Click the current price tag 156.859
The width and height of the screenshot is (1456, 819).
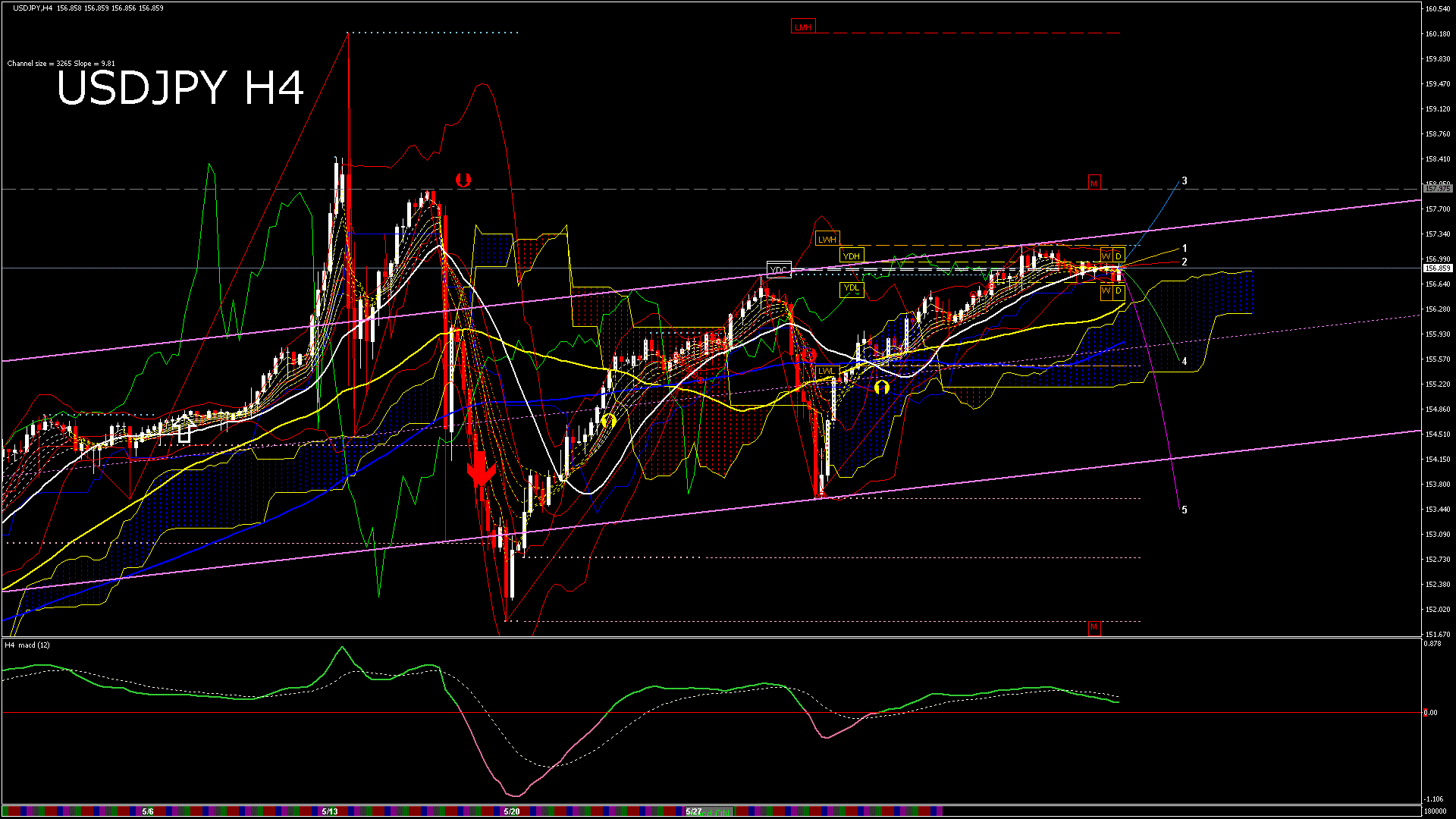click(x=1438, y=268)
